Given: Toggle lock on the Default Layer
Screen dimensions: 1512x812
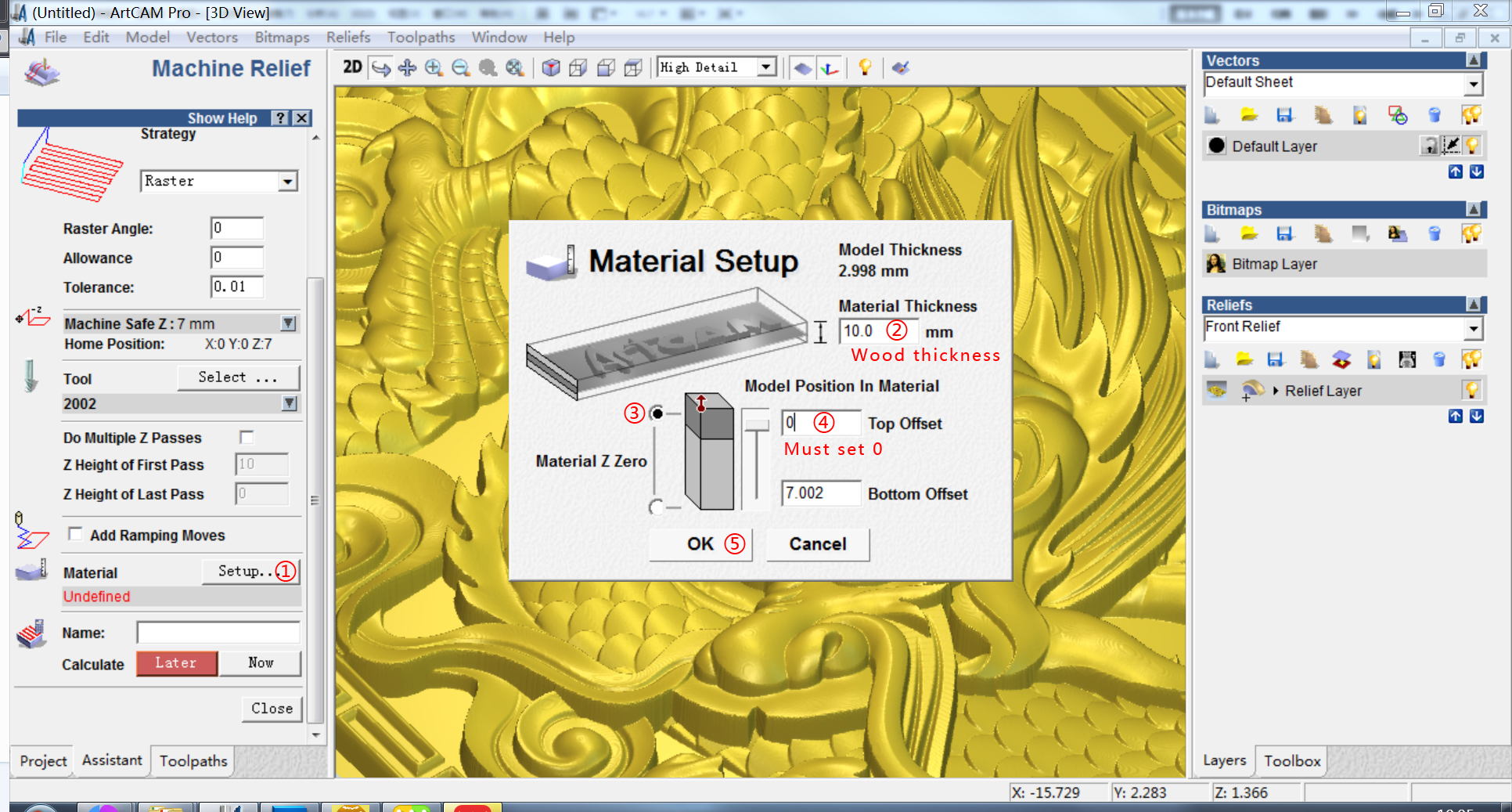Looking at the screenshot, I should click(1430, 145).
